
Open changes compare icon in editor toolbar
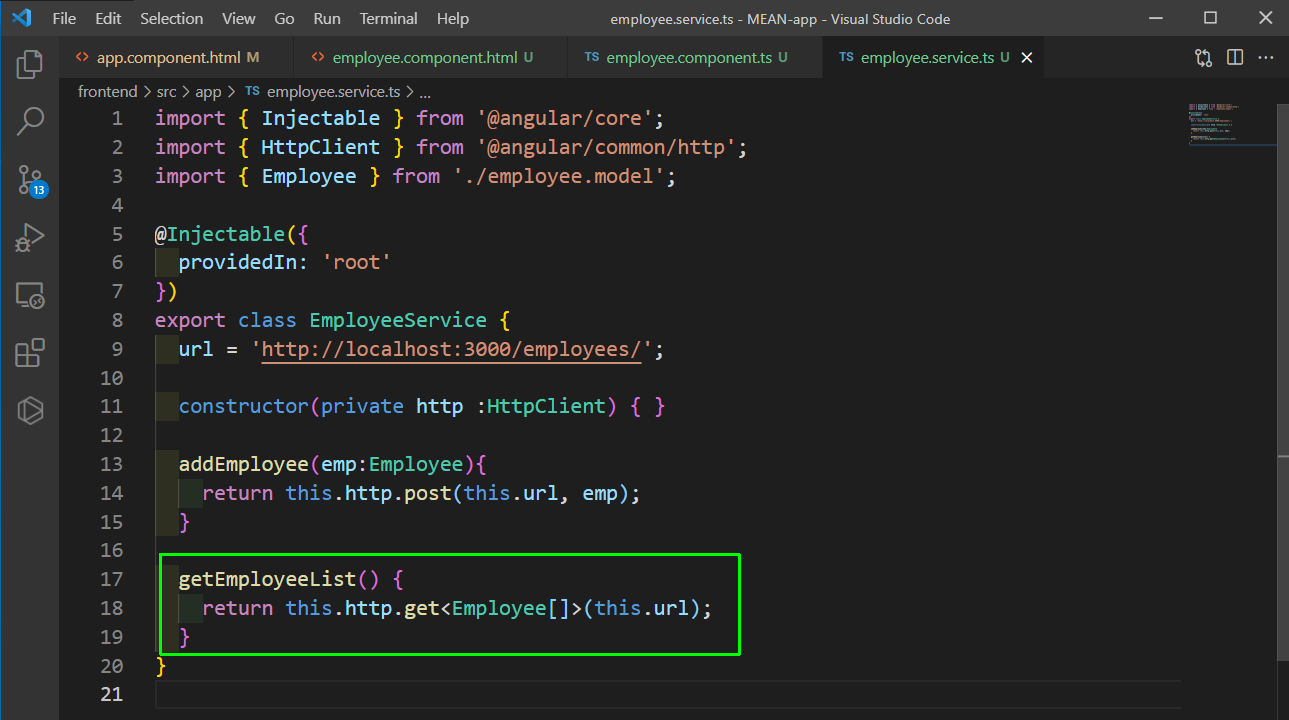pos(1203,58)
